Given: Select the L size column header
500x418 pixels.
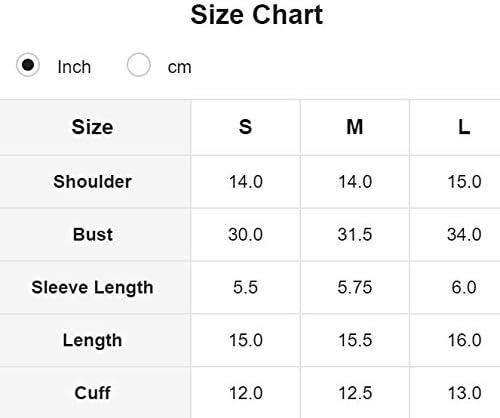Looking at the screenshot, I should (464, 127).
